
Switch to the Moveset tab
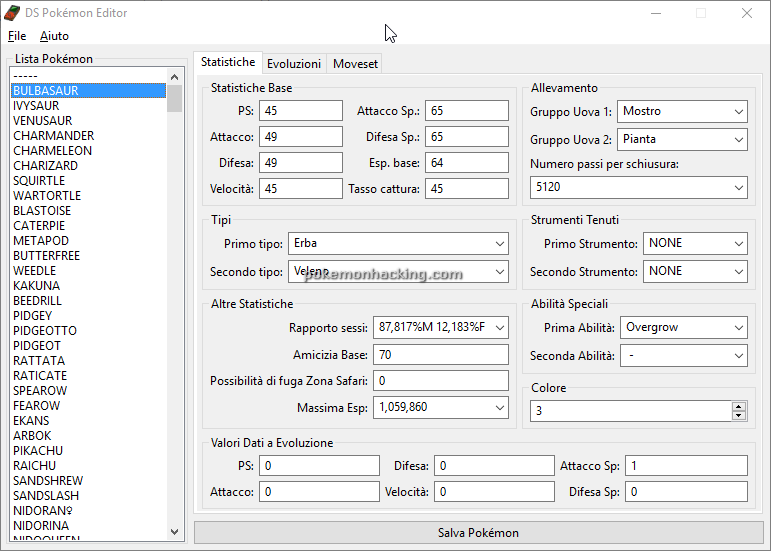click(355, 63)
